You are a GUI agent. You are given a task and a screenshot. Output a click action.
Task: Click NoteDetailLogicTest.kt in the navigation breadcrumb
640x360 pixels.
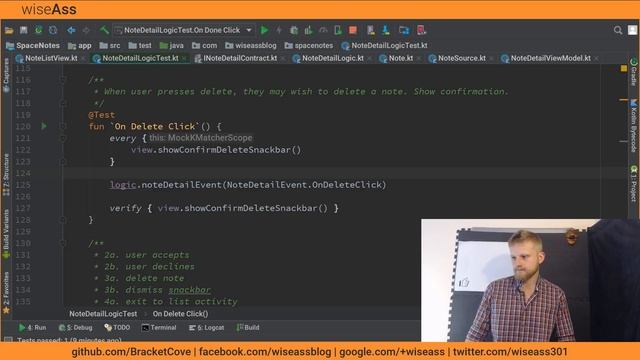point(384,45)
